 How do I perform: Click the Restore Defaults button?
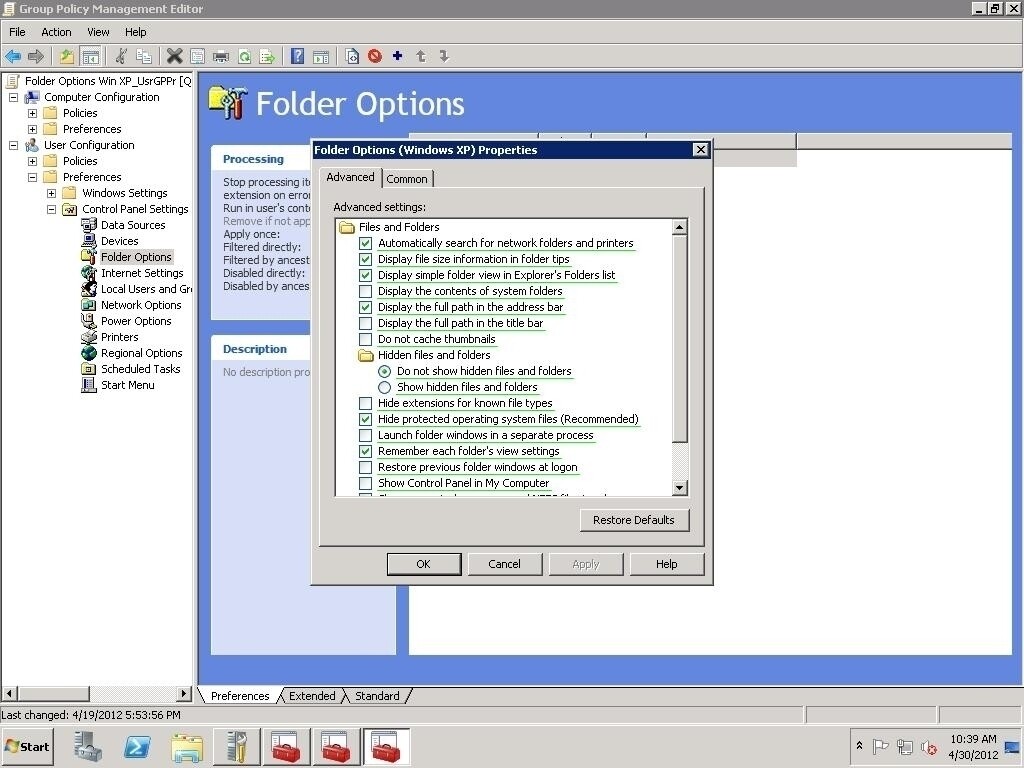coord(634,520)
